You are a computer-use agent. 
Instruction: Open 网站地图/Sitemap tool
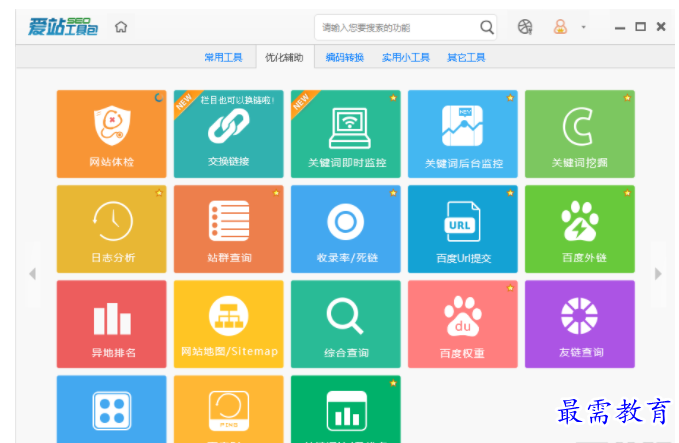(x=229, y=324)
